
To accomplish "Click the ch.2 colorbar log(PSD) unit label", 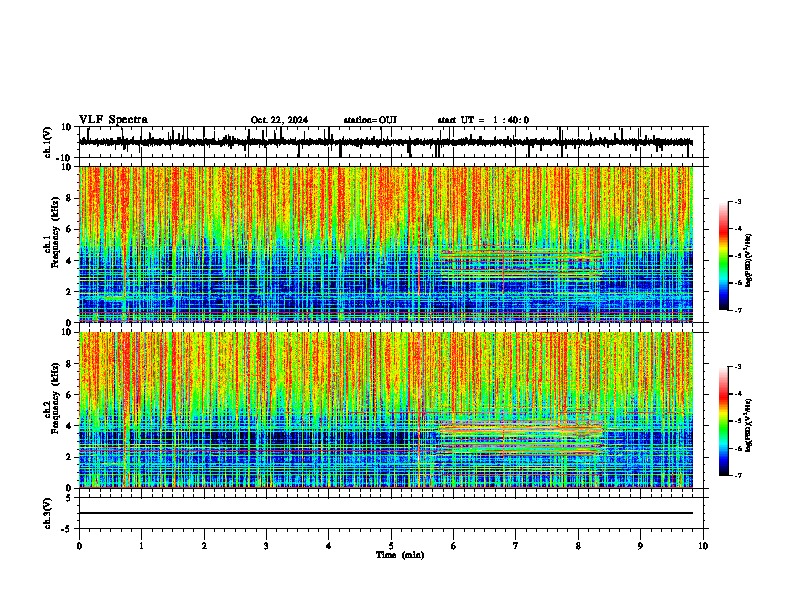I will click(x=749, y=425).
